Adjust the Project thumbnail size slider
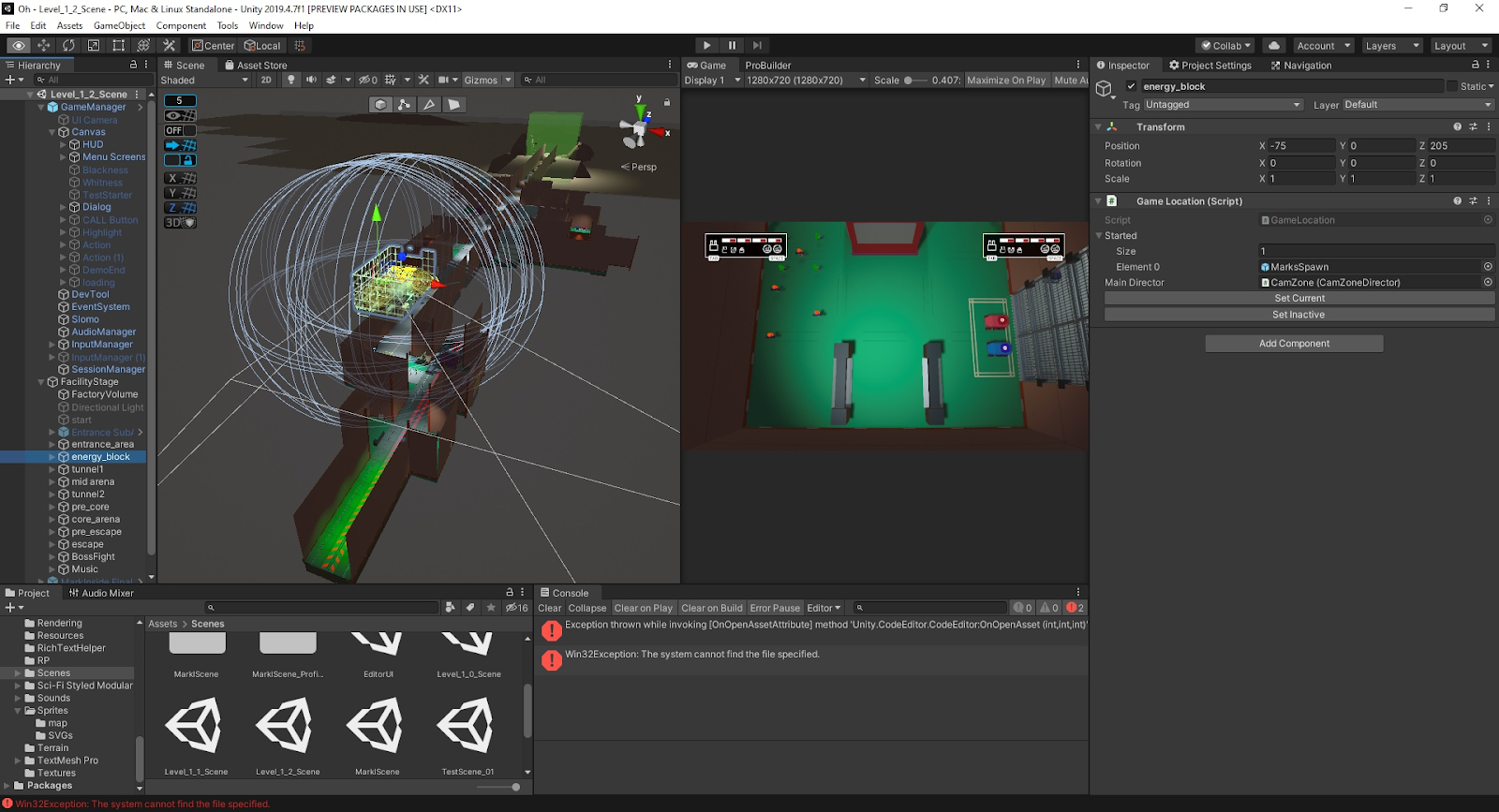The image size is (1499, 812). click(497, 787)
